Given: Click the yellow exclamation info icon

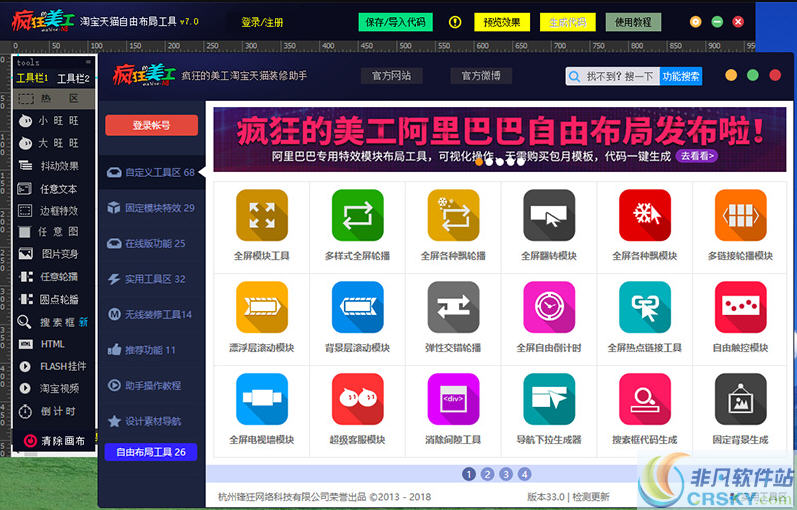Looking at the screenshot, I should coord(455,22).
